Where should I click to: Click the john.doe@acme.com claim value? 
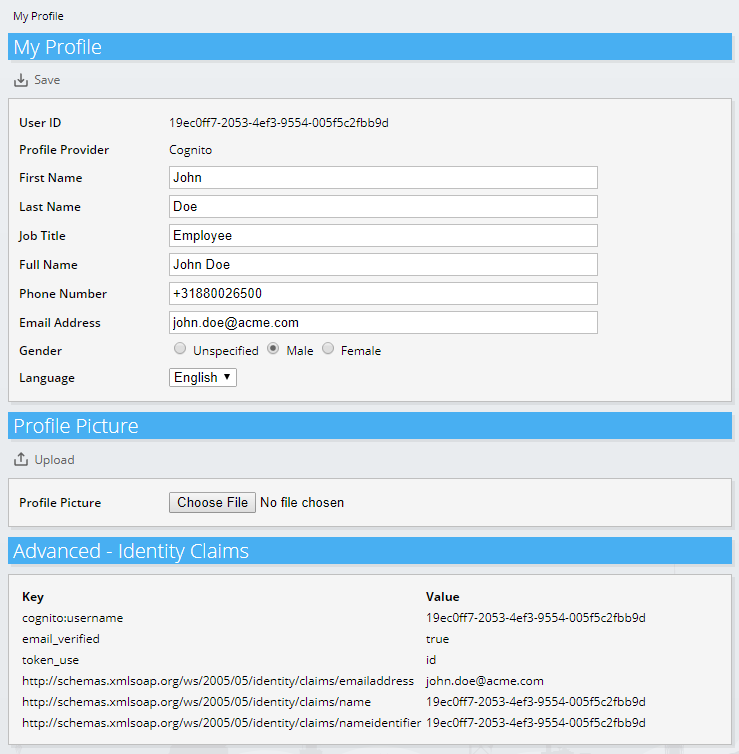[x=485, y=681]
